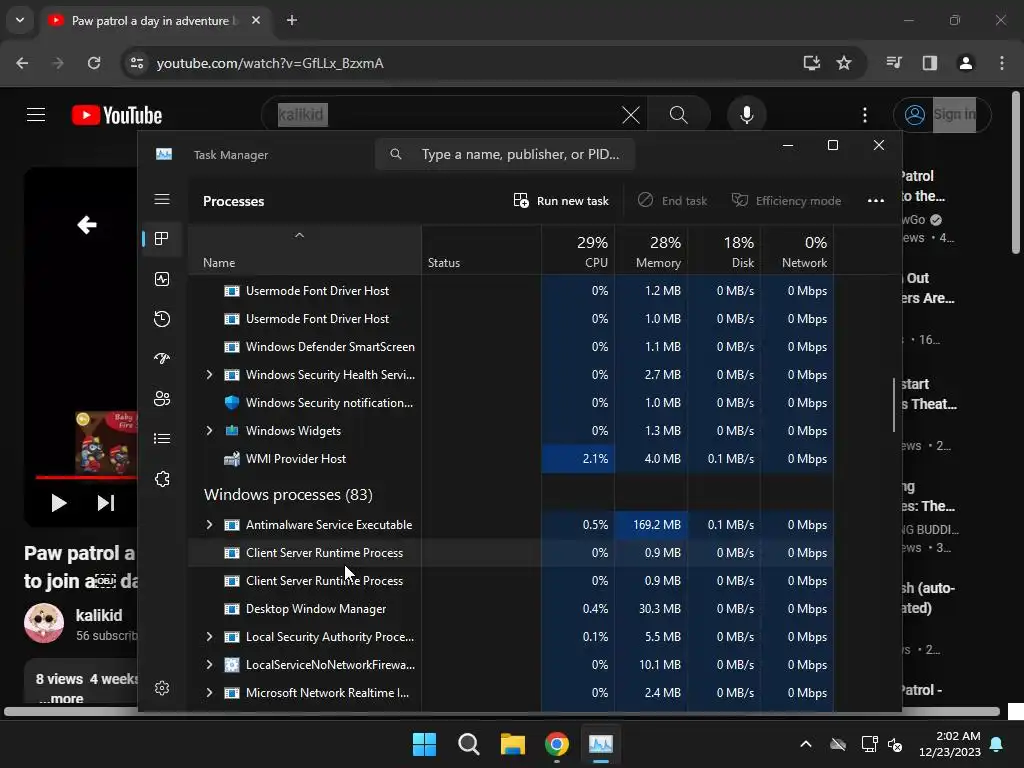The height and width of the screenshot is (768, 1024).
Task: Click End task button
Action: coord(673,200)
